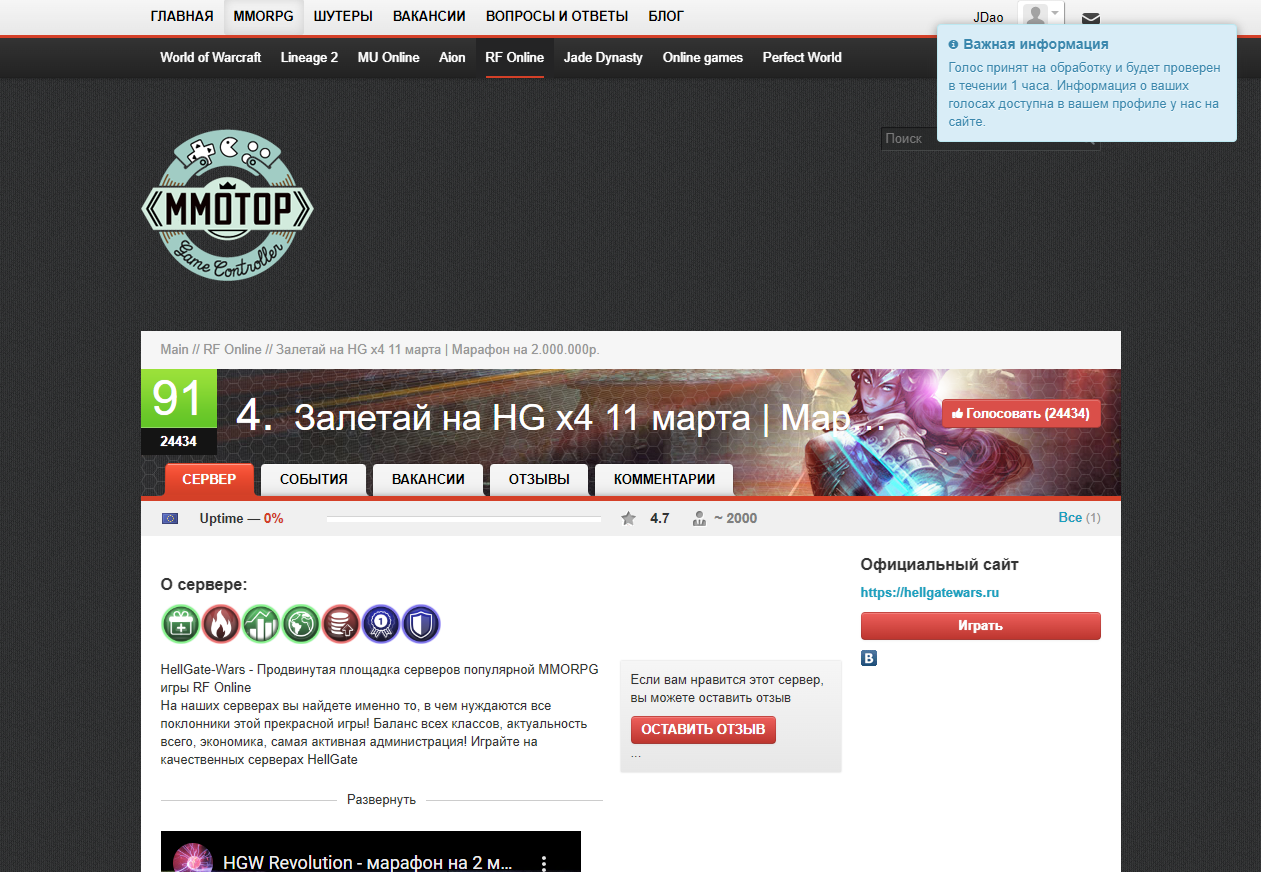Click the JDao username link
This screenshot has width=1261, height=872.
[988, 18]
